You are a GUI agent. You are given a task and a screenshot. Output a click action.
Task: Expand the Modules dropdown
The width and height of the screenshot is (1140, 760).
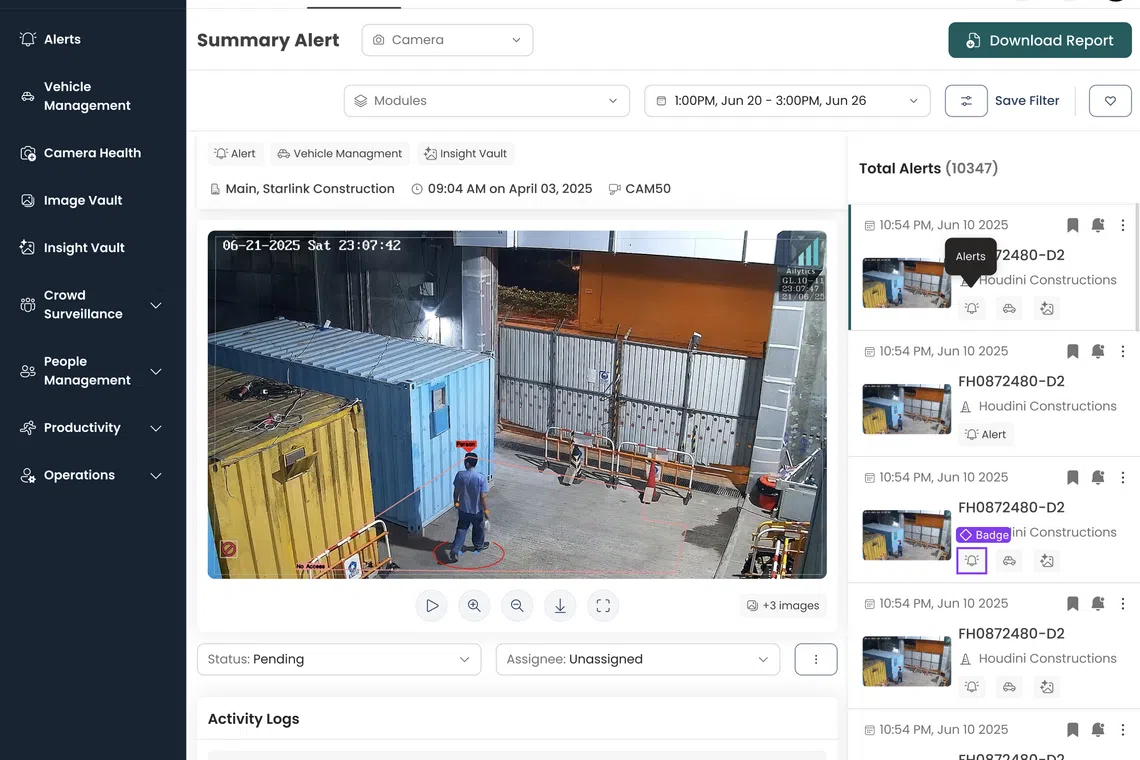(x=486, y=101)
